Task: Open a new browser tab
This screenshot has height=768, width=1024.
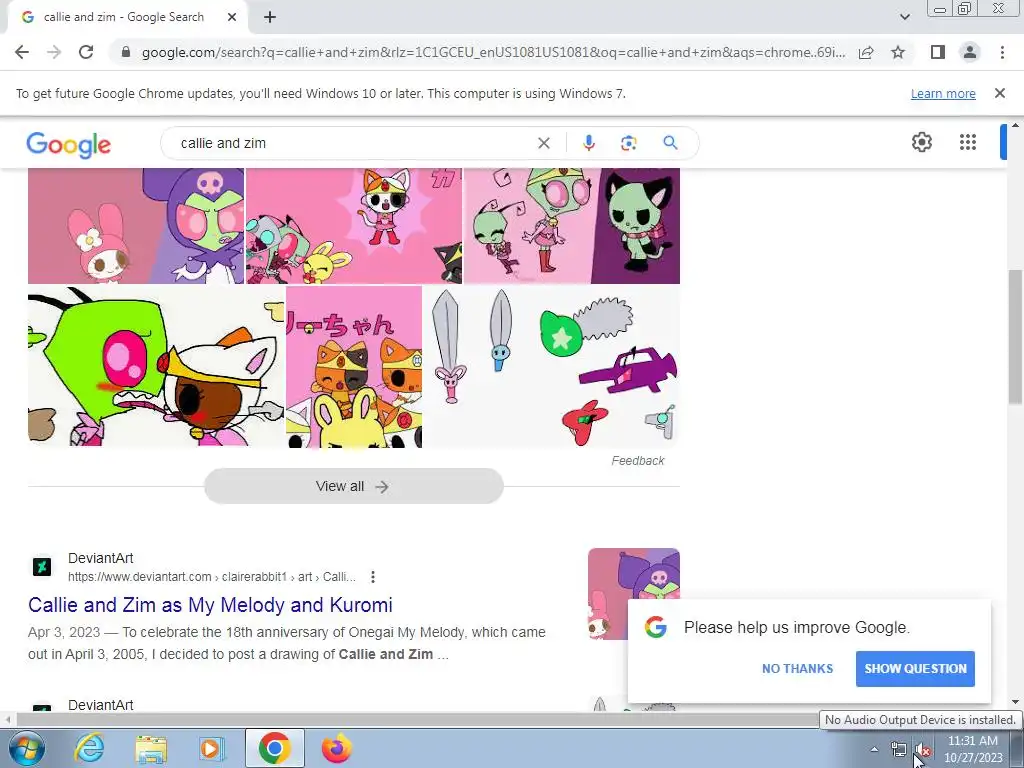Action: click(x=270, y=18)
